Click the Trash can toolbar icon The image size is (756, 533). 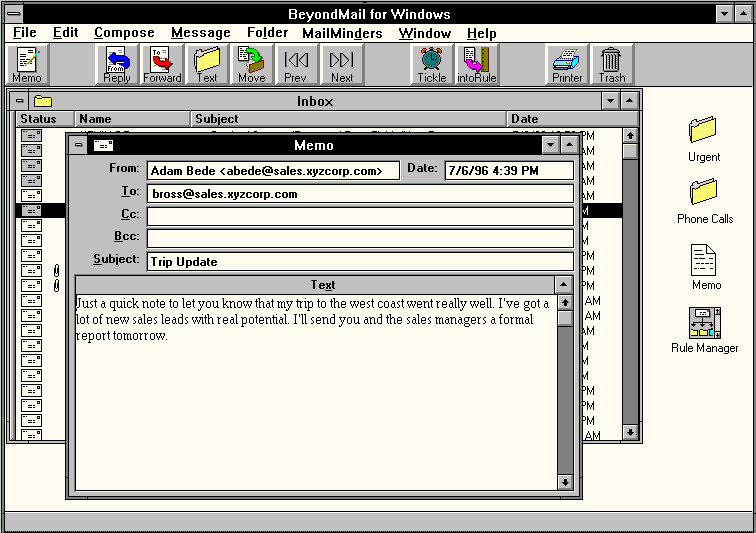(611, 65)
